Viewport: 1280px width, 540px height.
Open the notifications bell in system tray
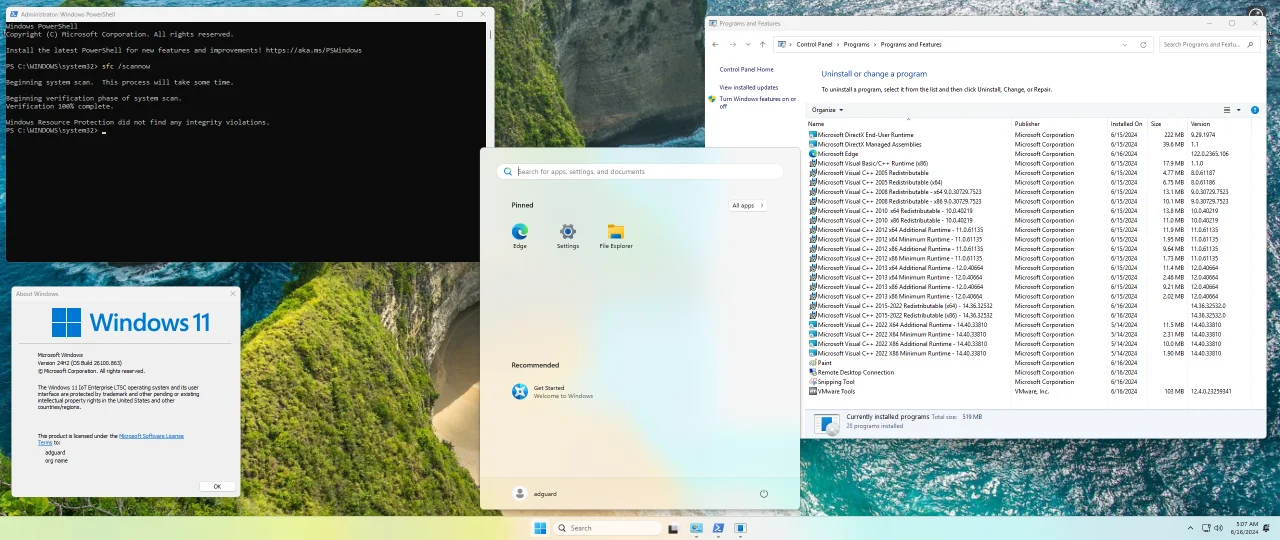(1266, 528)
